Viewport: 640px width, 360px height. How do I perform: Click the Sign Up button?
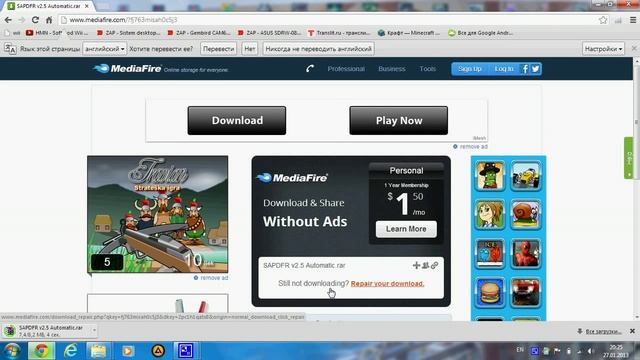click(x=469, y=69)
